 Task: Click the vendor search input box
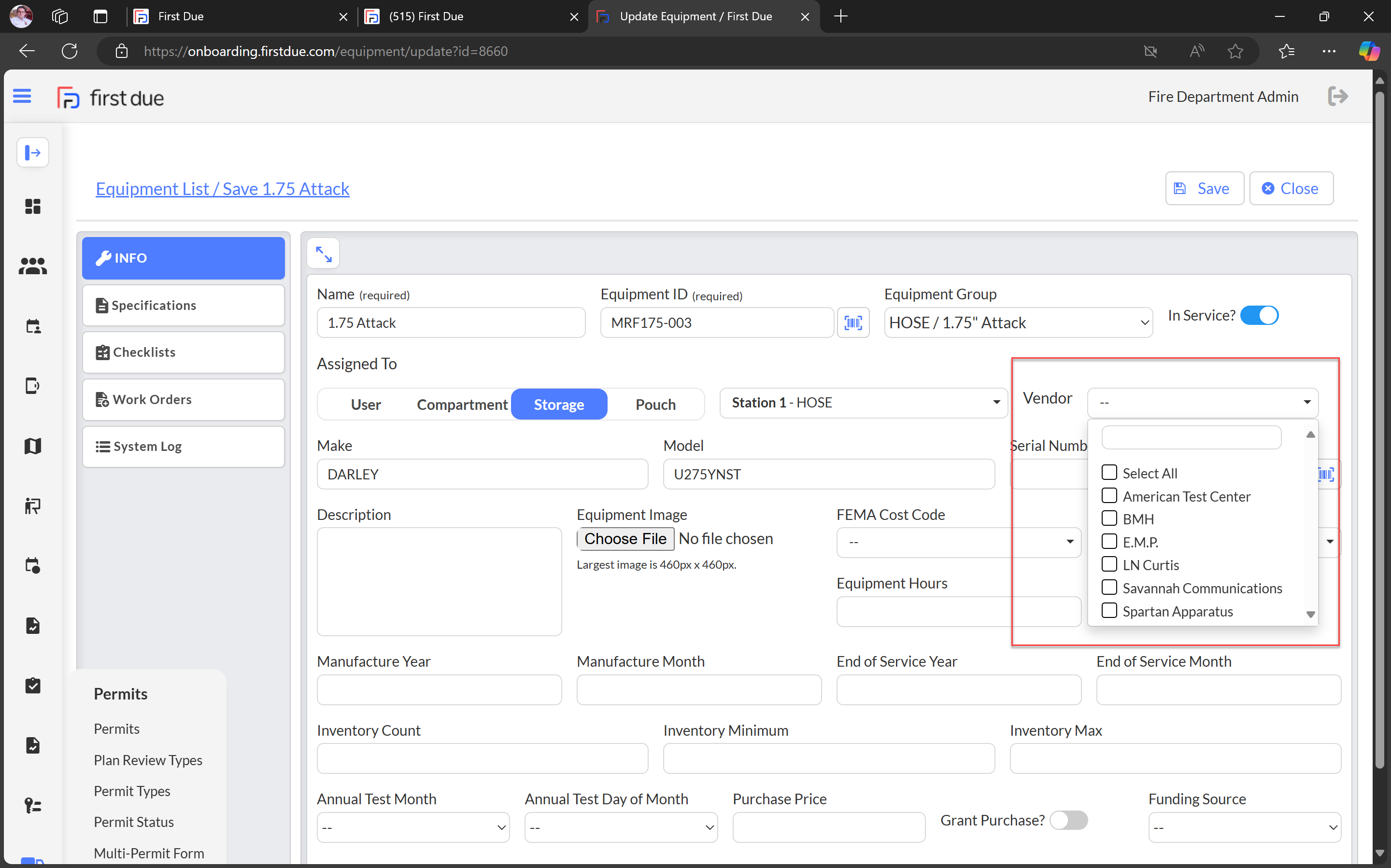click(1191, 437)
